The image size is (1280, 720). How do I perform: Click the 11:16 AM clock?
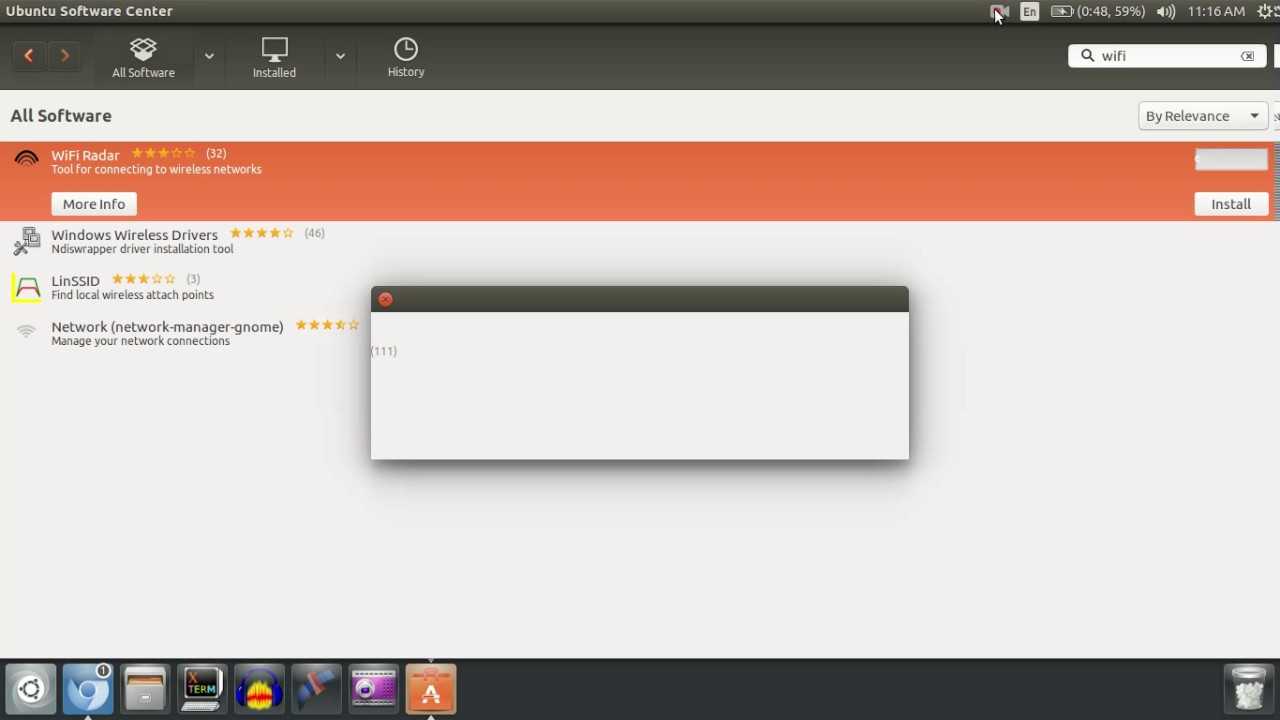click(1216, 12)
